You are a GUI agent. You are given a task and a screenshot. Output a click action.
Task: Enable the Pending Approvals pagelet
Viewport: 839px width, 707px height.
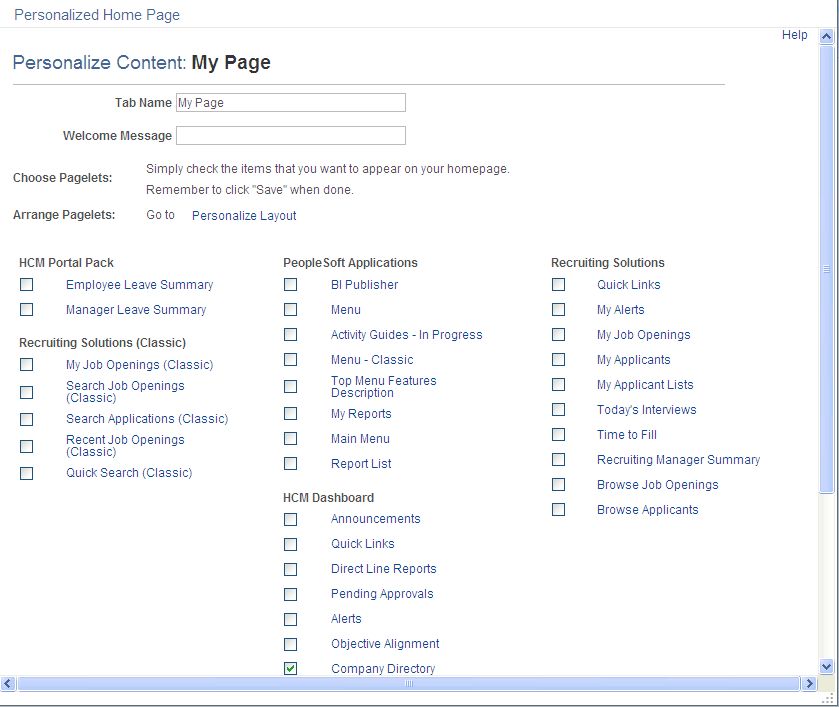tap(290, 593)
